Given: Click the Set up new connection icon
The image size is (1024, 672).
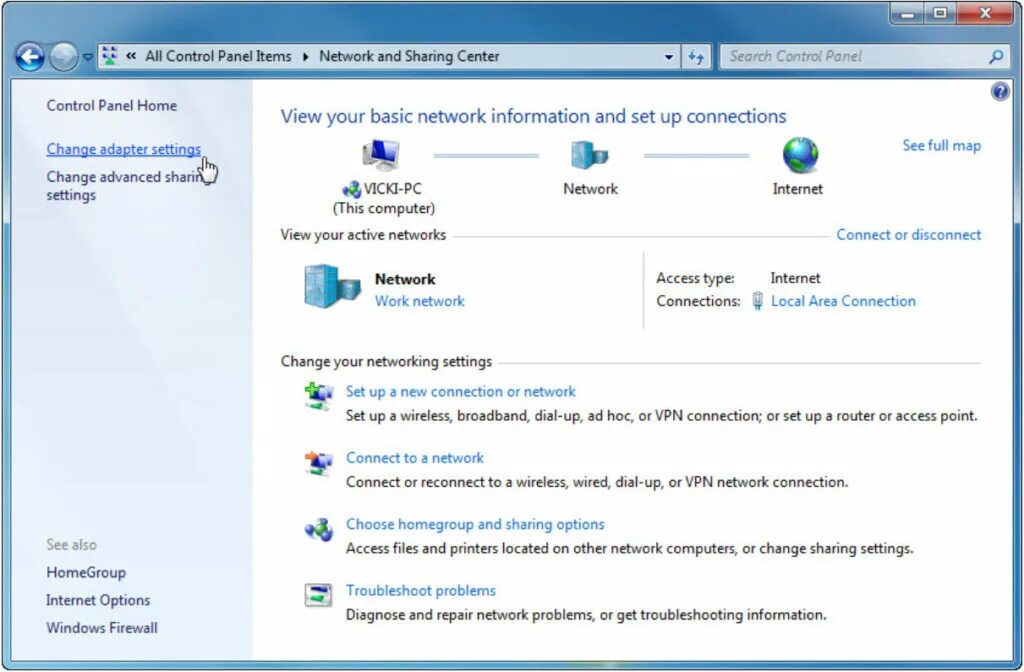Looking at the screenshot, I should (319, 396).
